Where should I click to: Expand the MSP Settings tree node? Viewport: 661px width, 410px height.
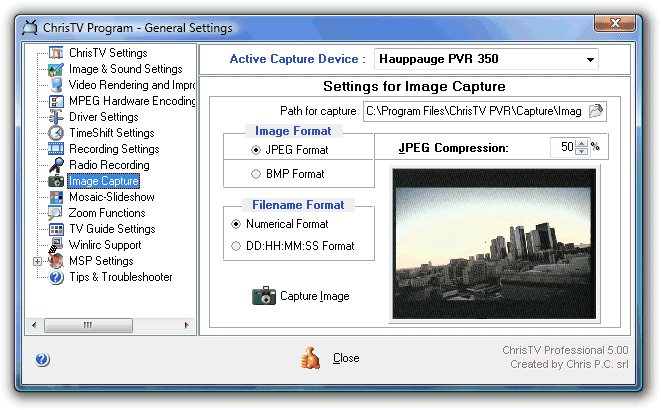tap(38, 261)
